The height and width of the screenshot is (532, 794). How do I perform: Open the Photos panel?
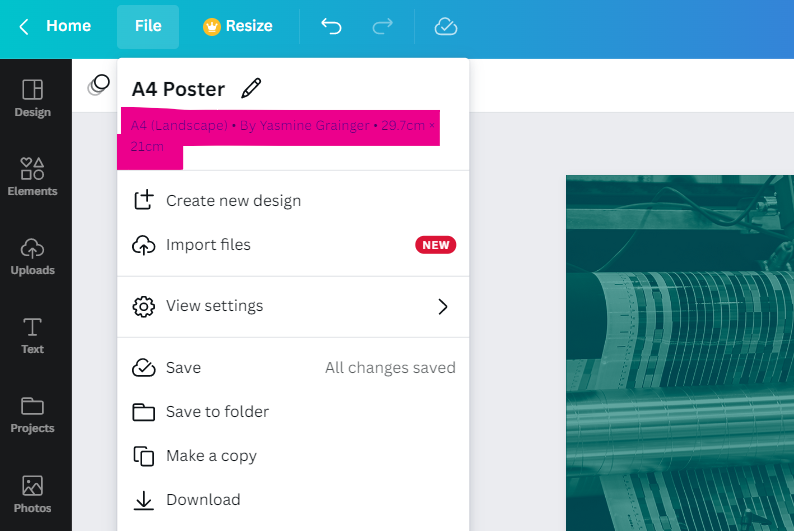(32, 494)
